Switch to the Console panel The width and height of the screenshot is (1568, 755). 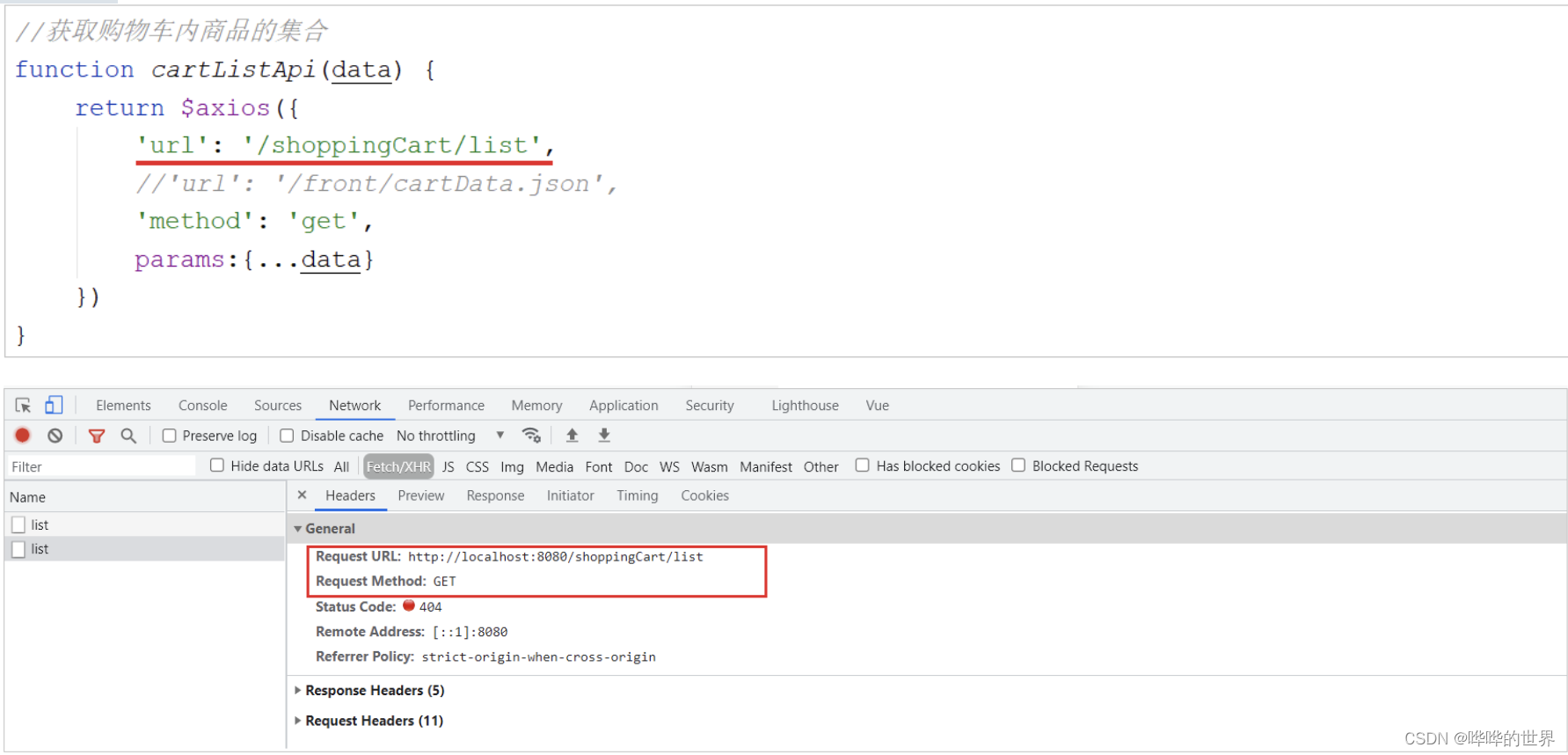(203, 406)
